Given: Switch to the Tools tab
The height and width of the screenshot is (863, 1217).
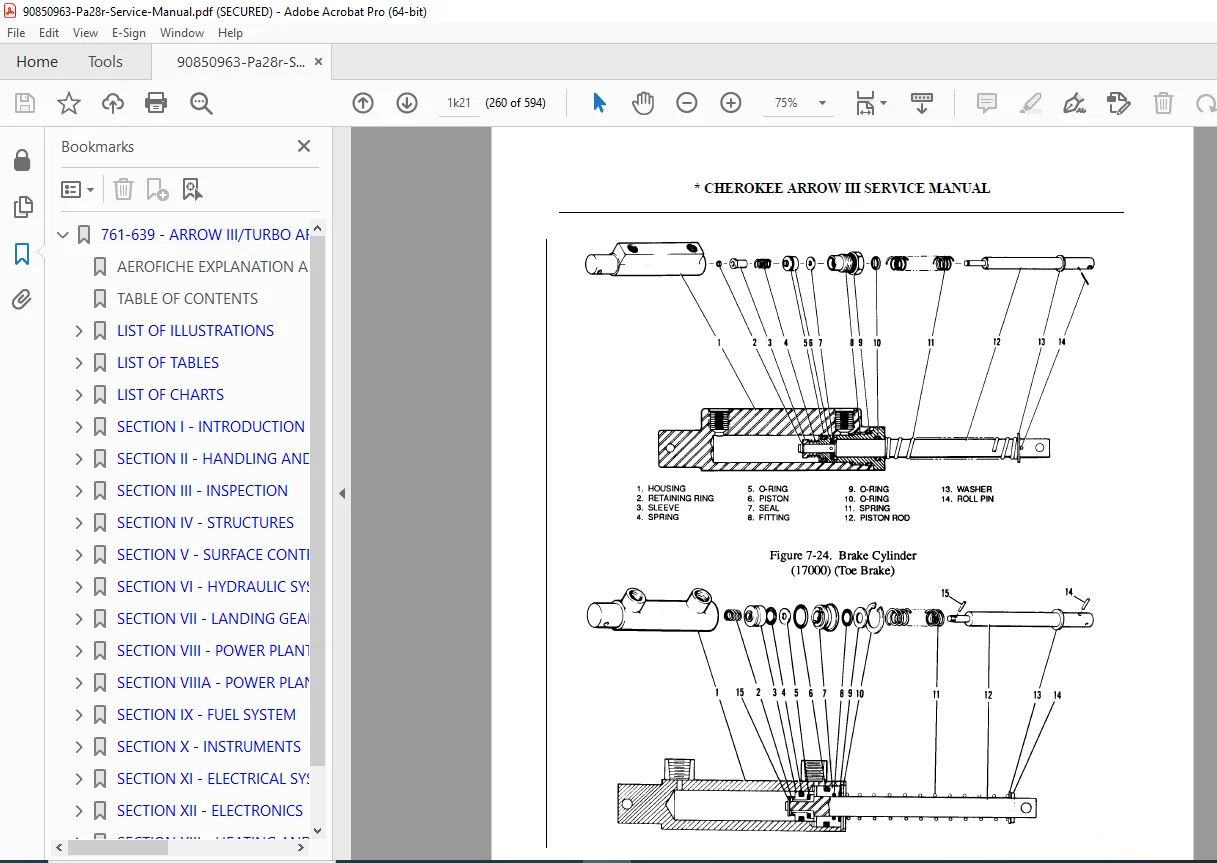Looking at the screenshot, I should pyautogui.click(x=105, y=62).
